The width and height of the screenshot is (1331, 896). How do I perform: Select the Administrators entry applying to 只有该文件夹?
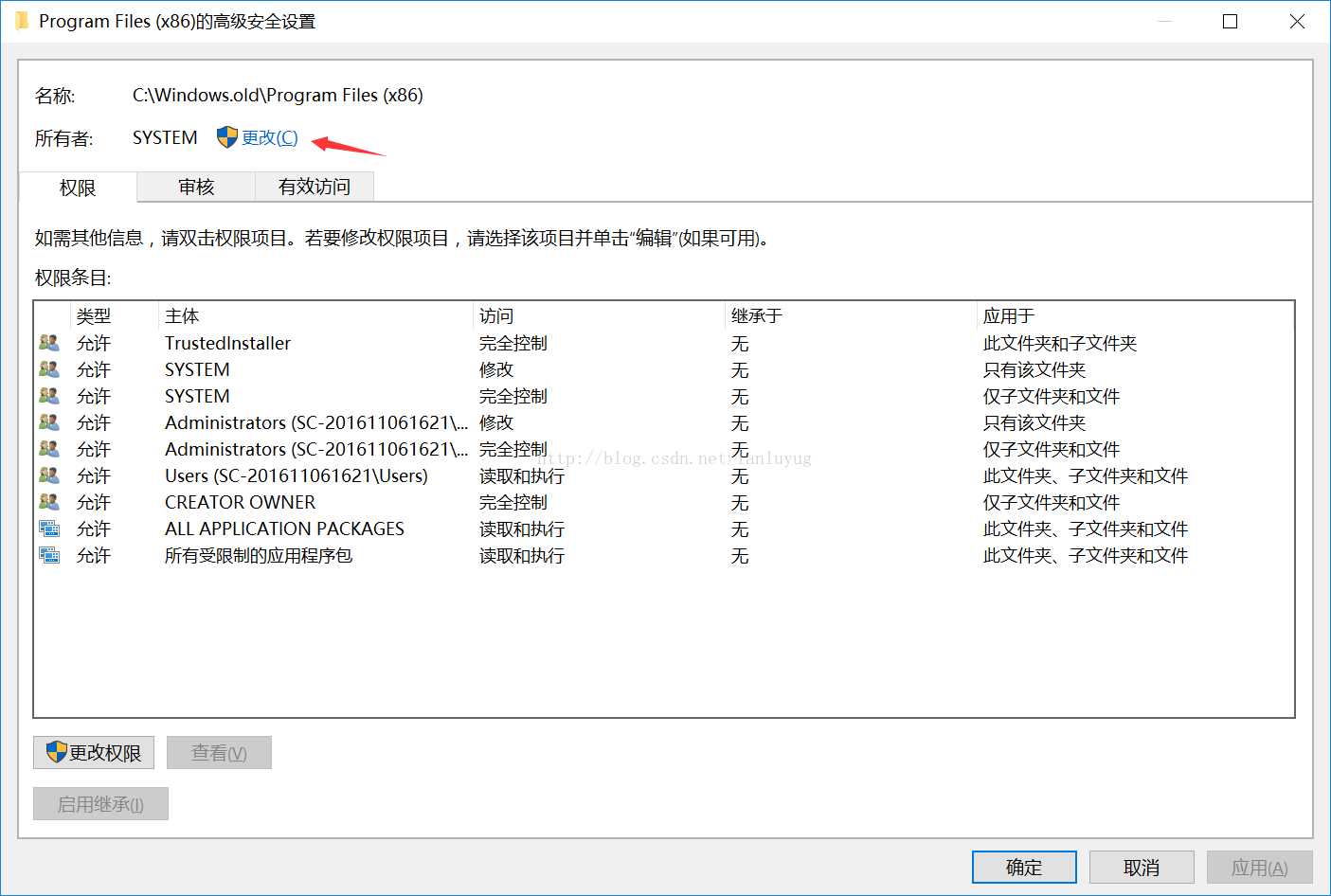coord(663,422)
